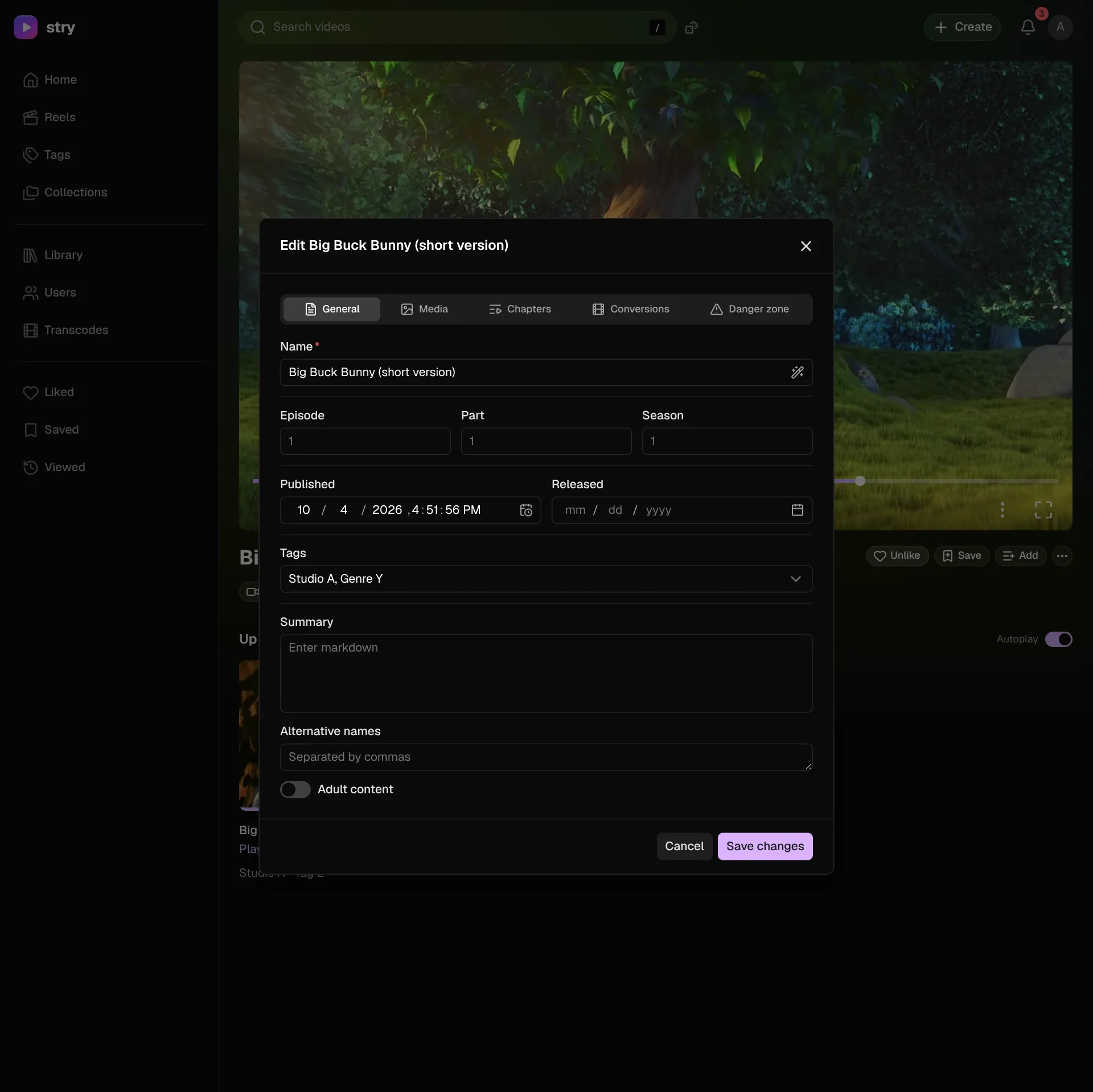Switch to the Conversions tab

tap(631, 309)
